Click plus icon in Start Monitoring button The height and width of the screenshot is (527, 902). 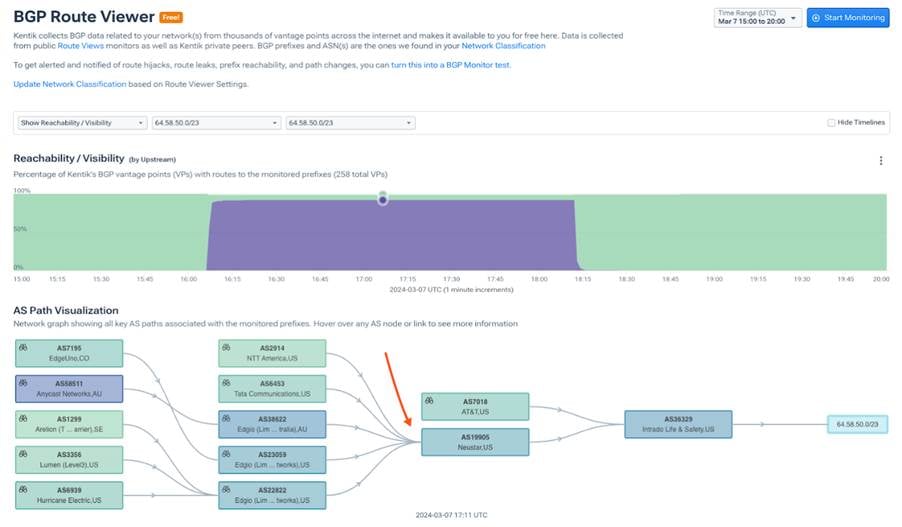coord(816,18)
